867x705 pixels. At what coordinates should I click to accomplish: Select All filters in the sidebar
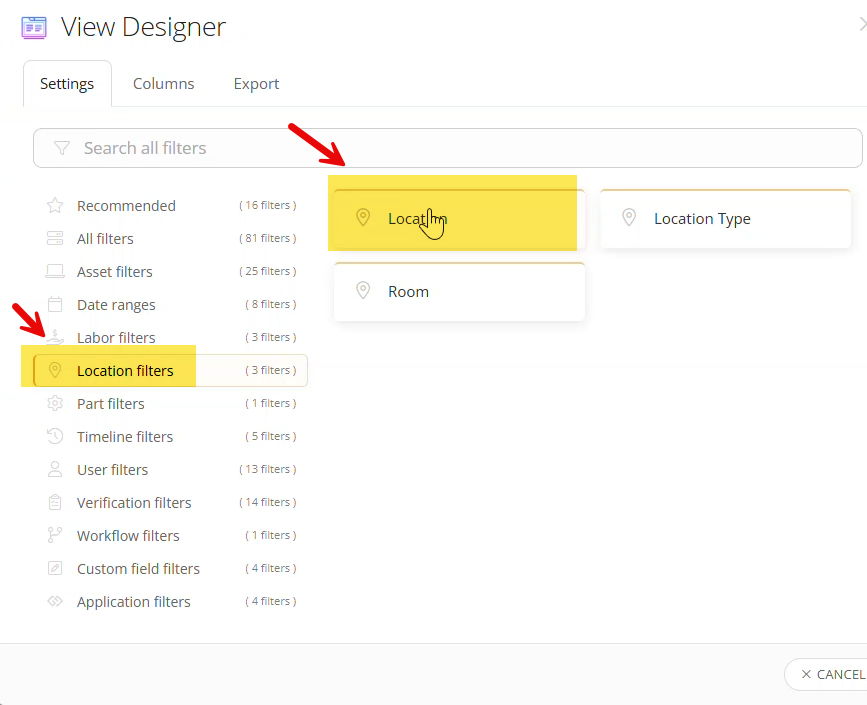click(104, 238)
